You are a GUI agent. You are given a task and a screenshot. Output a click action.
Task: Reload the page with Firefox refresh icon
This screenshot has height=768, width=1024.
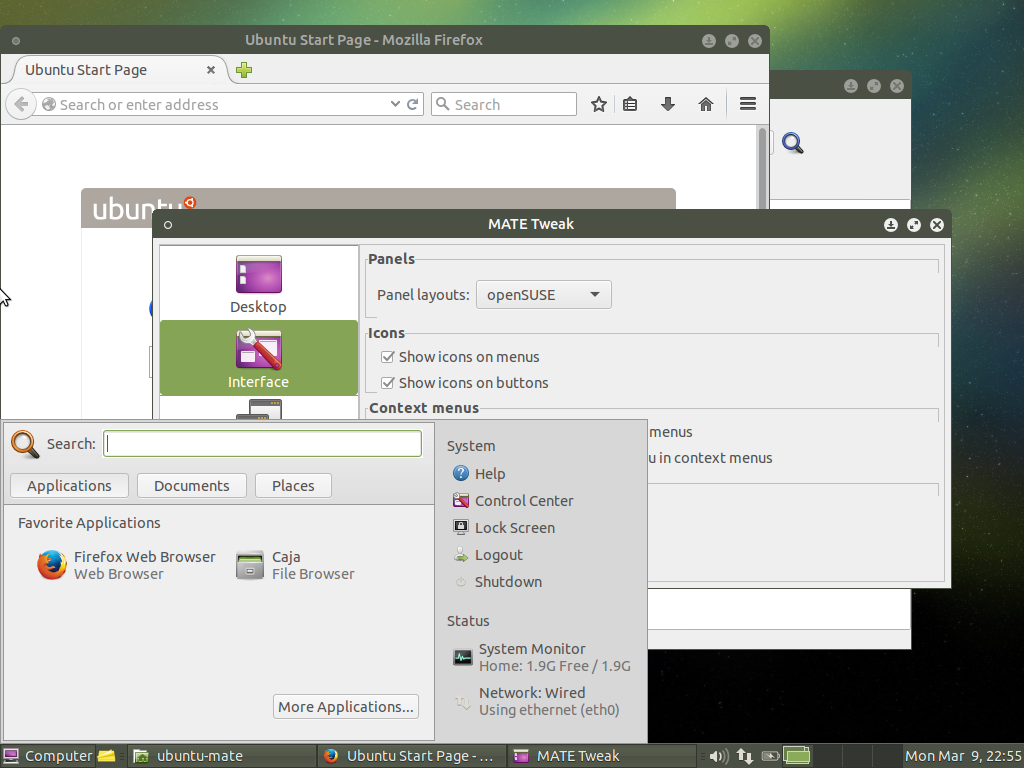click(412, 104)
